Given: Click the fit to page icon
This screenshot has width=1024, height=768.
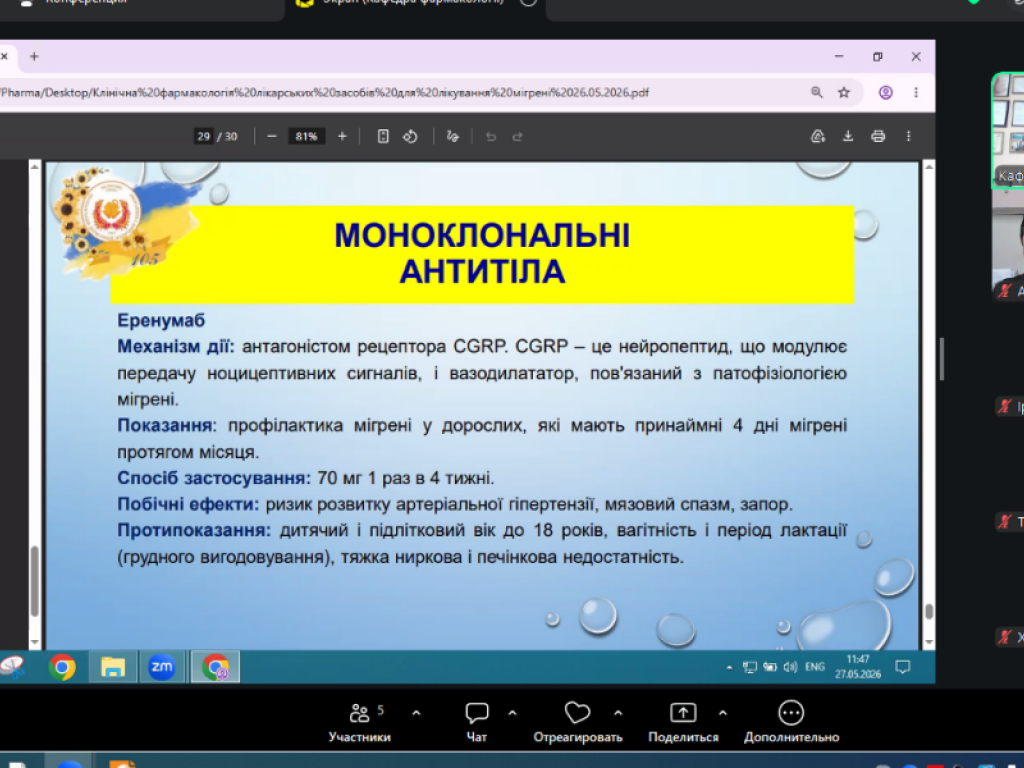Looking at the screenshot, I should click(x=383, y=136).
